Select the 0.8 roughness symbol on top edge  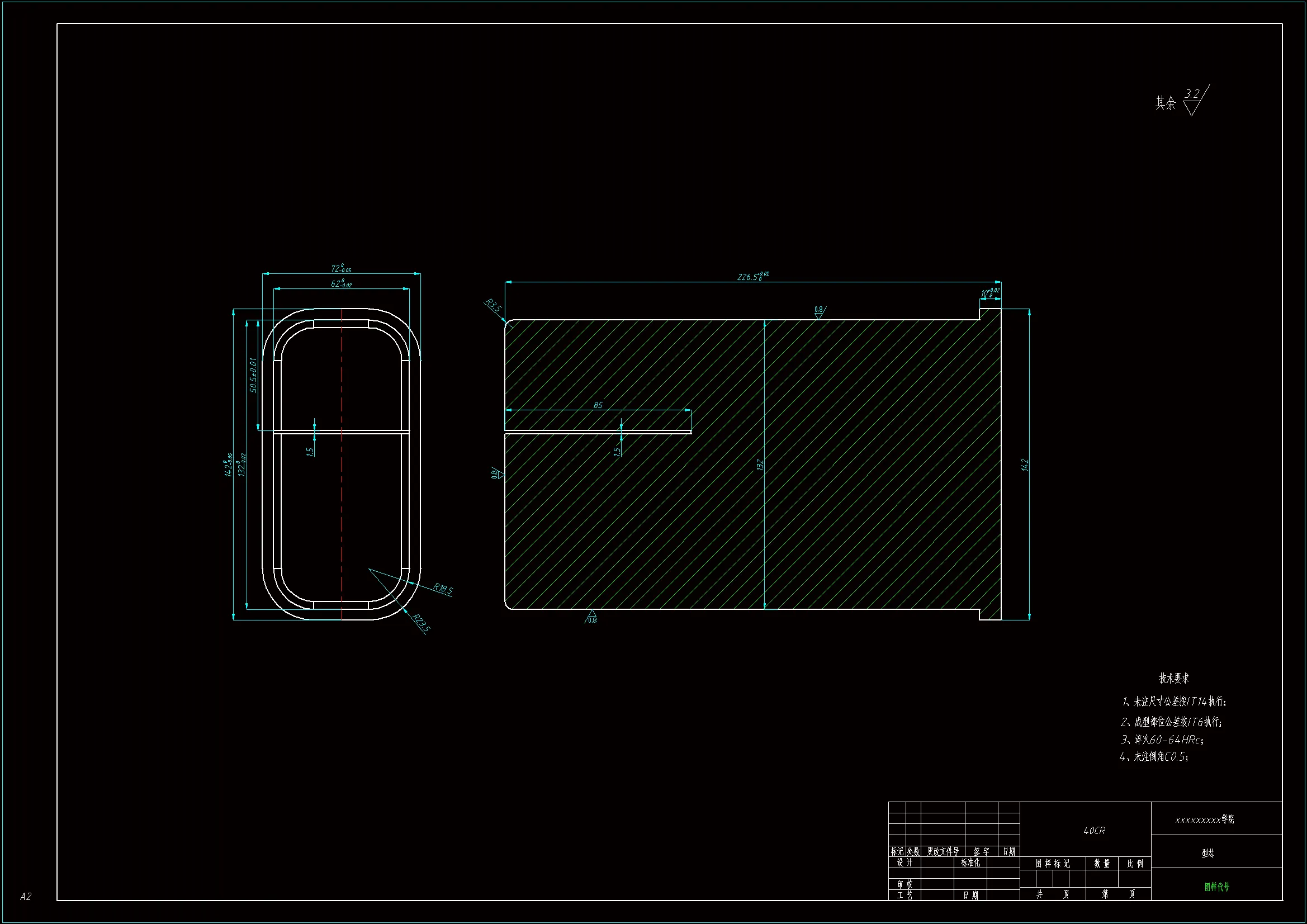tap(819, 312)
